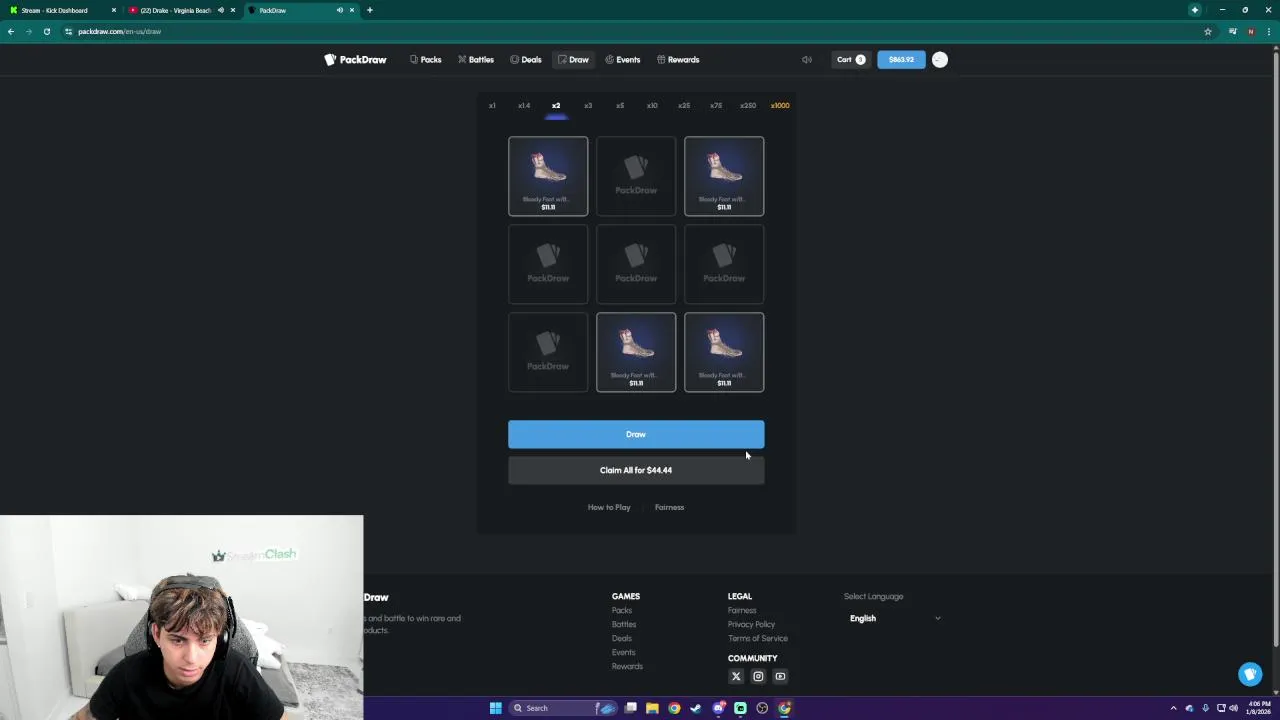Select the x1 multiplier
Image resolution: width=1280 pixels, height=720 pixels.
tap(492, 106)
